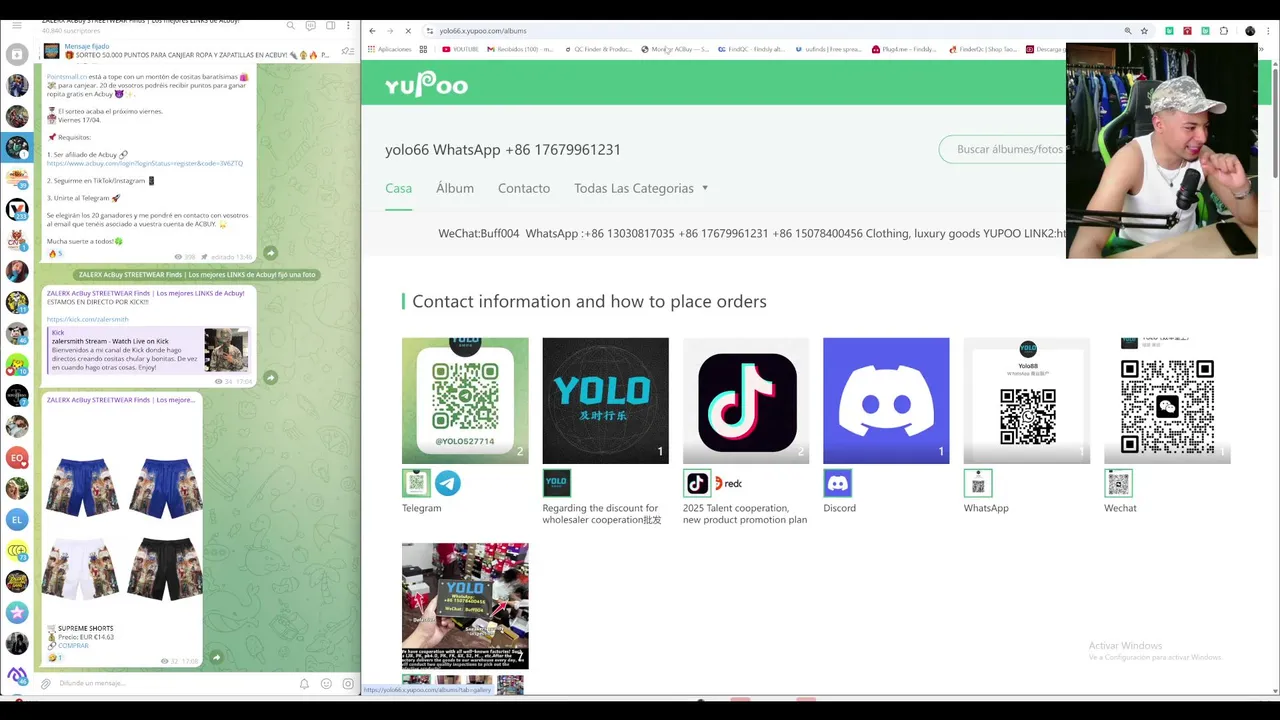
Task: Focus the Telegram message input field
Action: click(175, 684)
